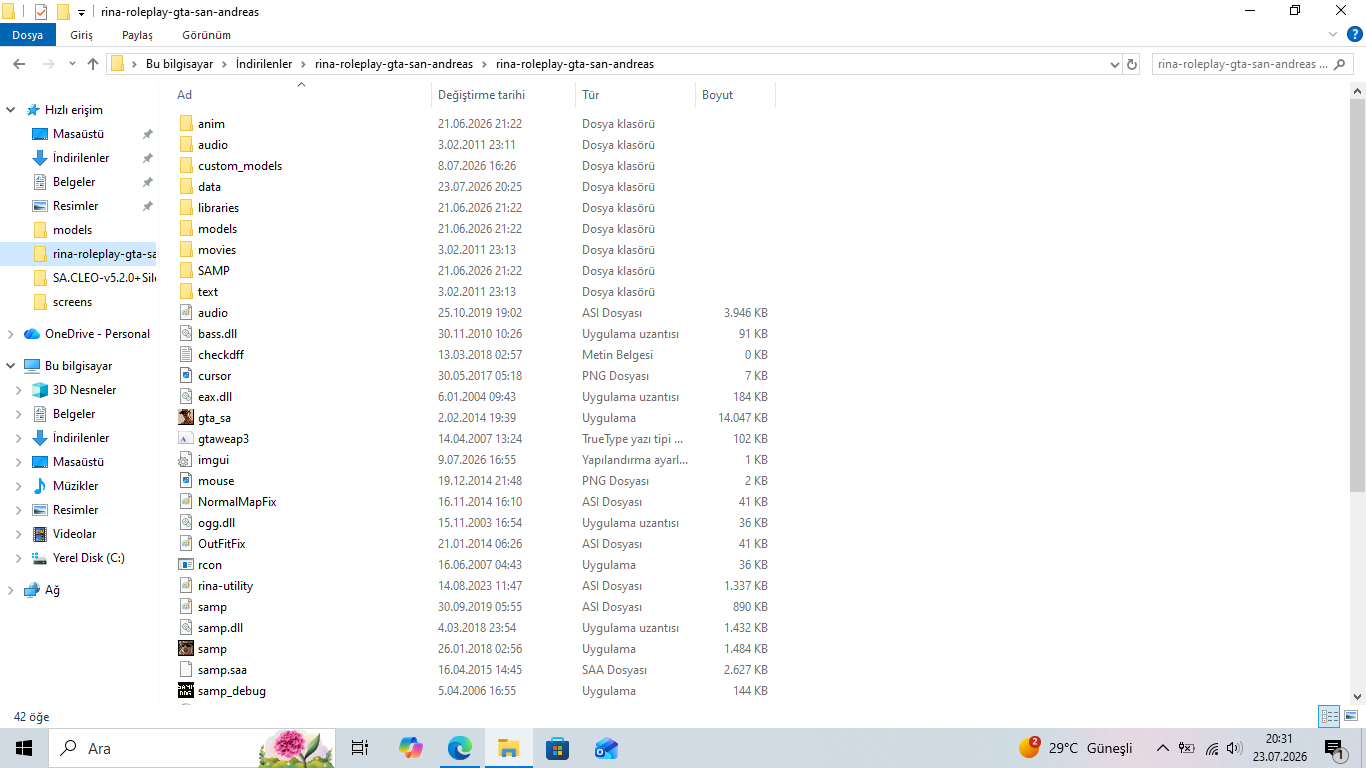The image size is (1366, 768).
Task: Navigate to İndirilenler in the address bar
Action: click(264, 64)
